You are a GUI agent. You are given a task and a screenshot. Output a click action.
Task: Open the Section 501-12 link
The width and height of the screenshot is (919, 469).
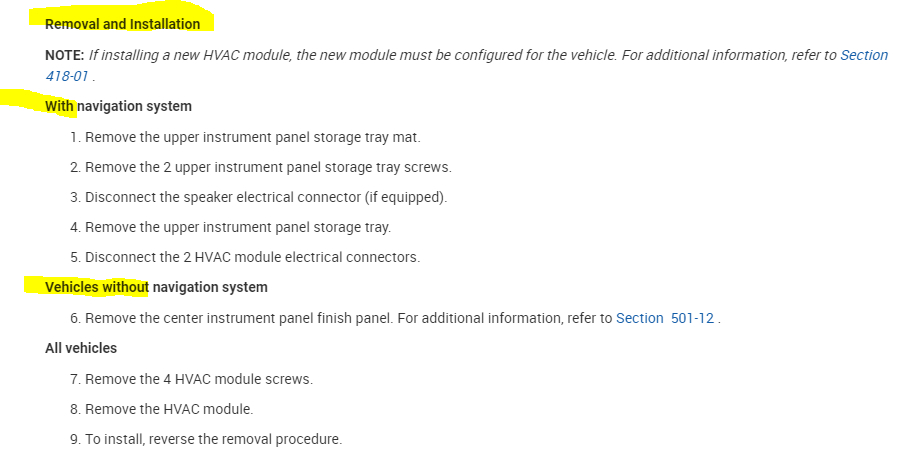[665, 318]
